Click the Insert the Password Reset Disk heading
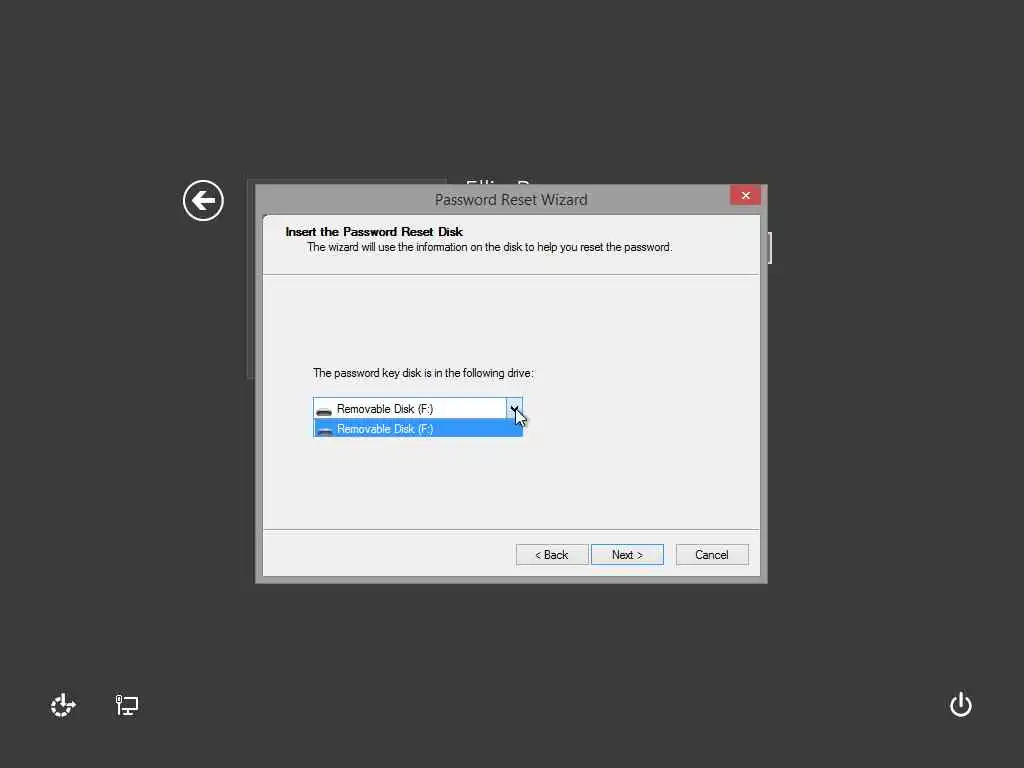 pyautogui.click(x=374, y=232)
